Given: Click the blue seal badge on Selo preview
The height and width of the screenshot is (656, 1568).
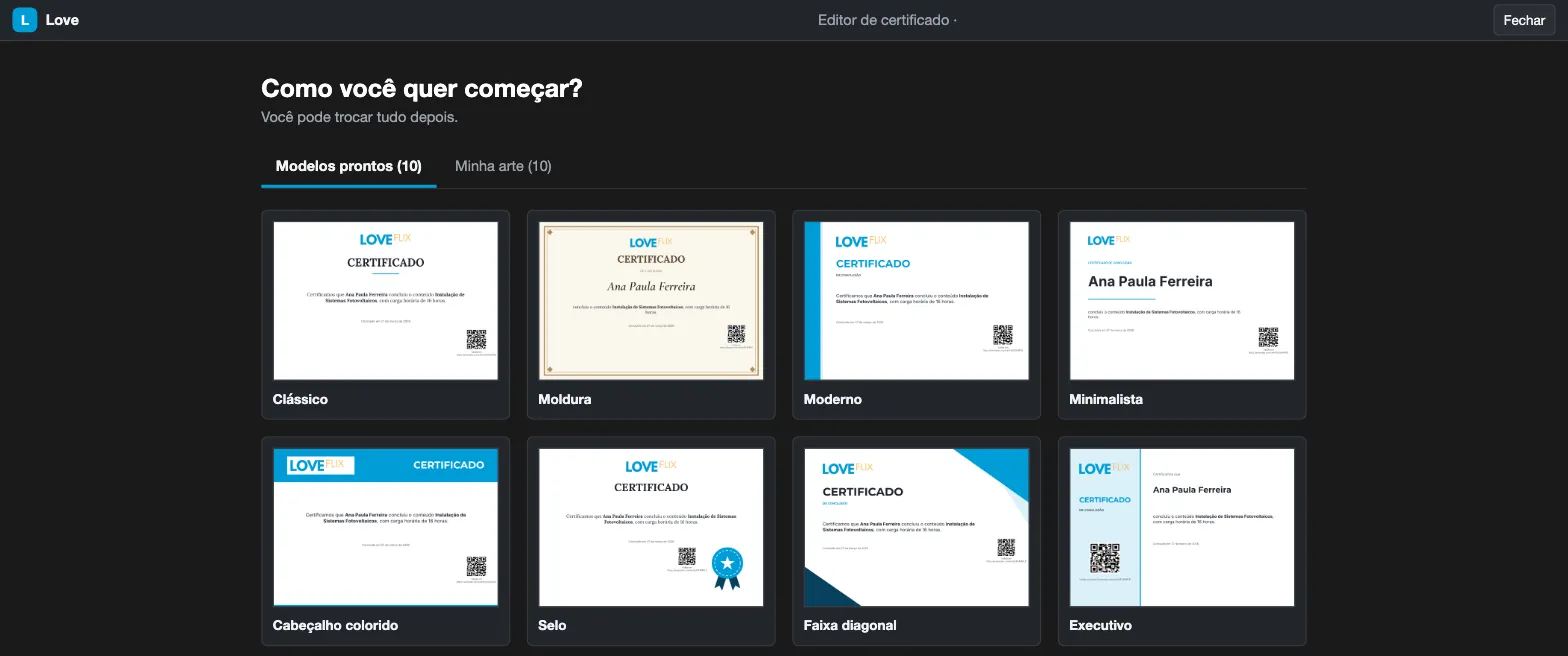Looking at the screenshot, I should tap(727, 567).
